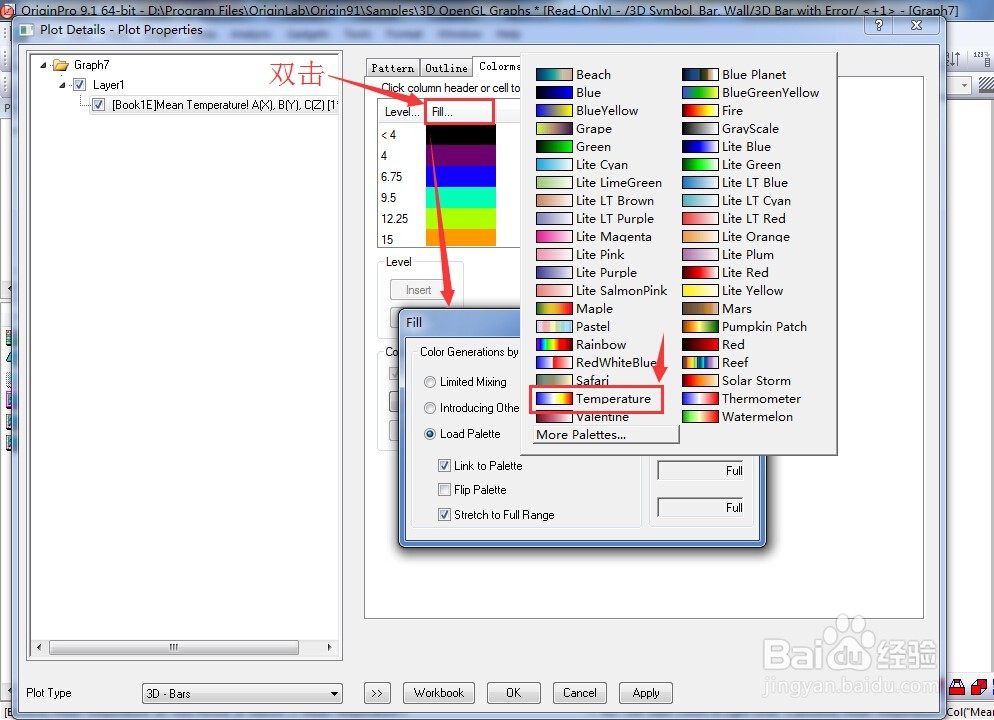Click the Lite Magenta gradient icon
The width and height of the screenshot is (994, 720).
pyautogui.click(x=554, y=236)
